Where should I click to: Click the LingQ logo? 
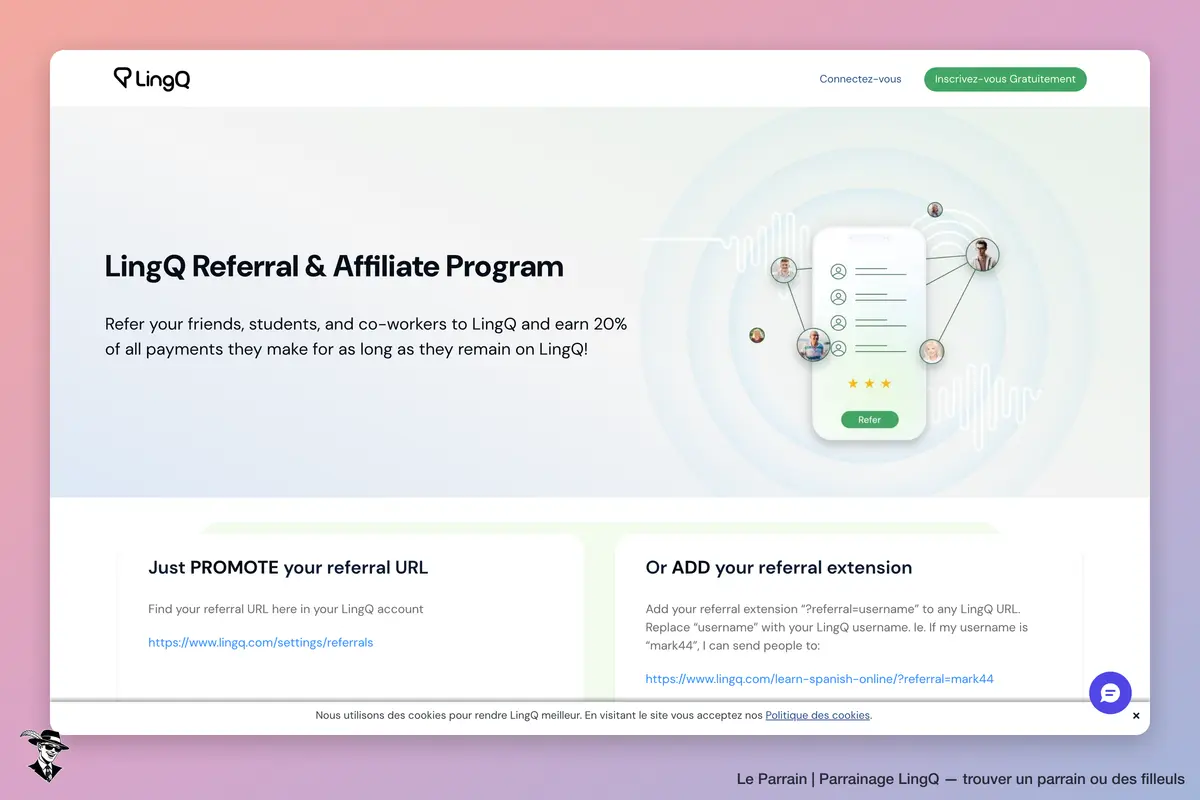(x=151, y=79)
